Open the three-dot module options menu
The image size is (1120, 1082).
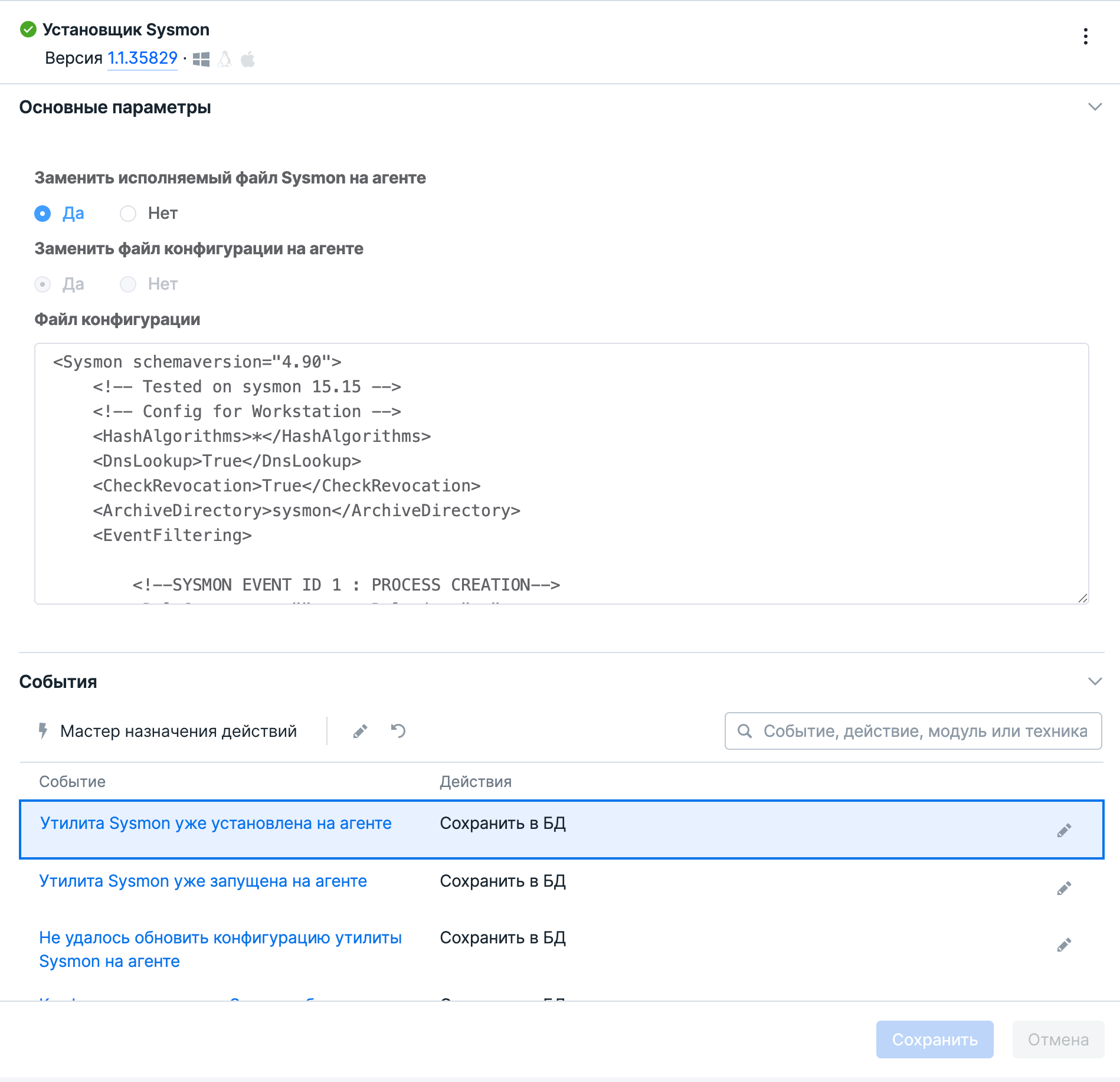click(x=1085, y=37)
